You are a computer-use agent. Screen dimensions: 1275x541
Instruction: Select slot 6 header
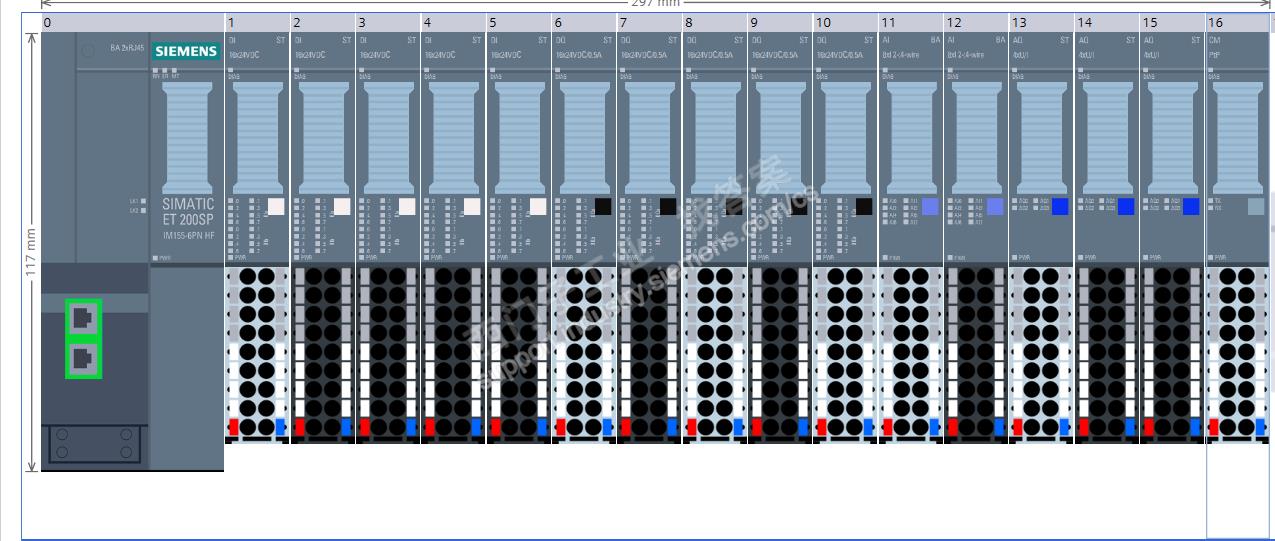(584, 22)
